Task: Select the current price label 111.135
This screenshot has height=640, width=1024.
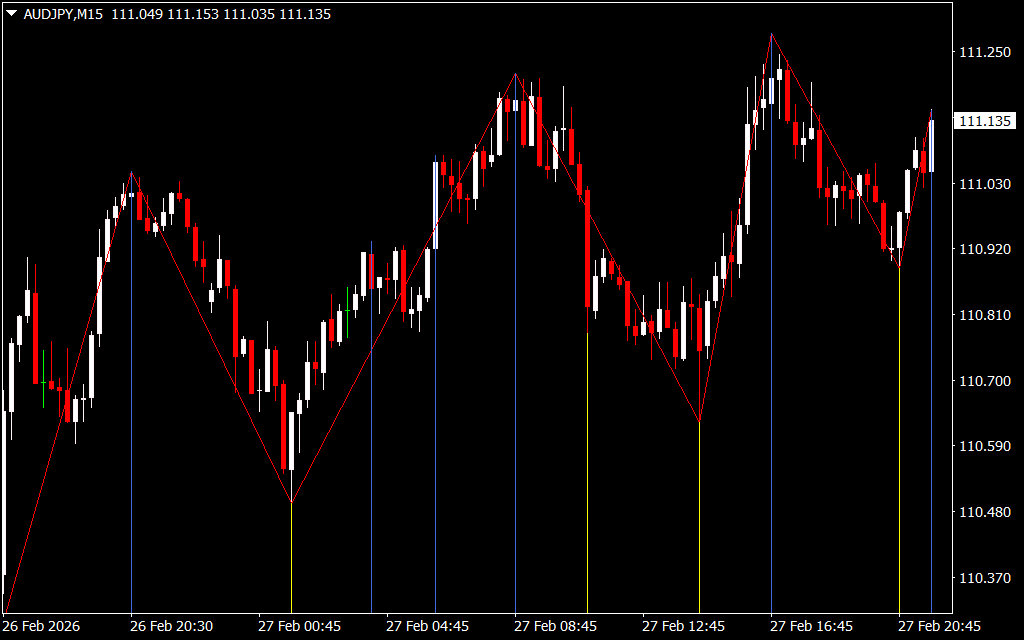Action: 984,121
